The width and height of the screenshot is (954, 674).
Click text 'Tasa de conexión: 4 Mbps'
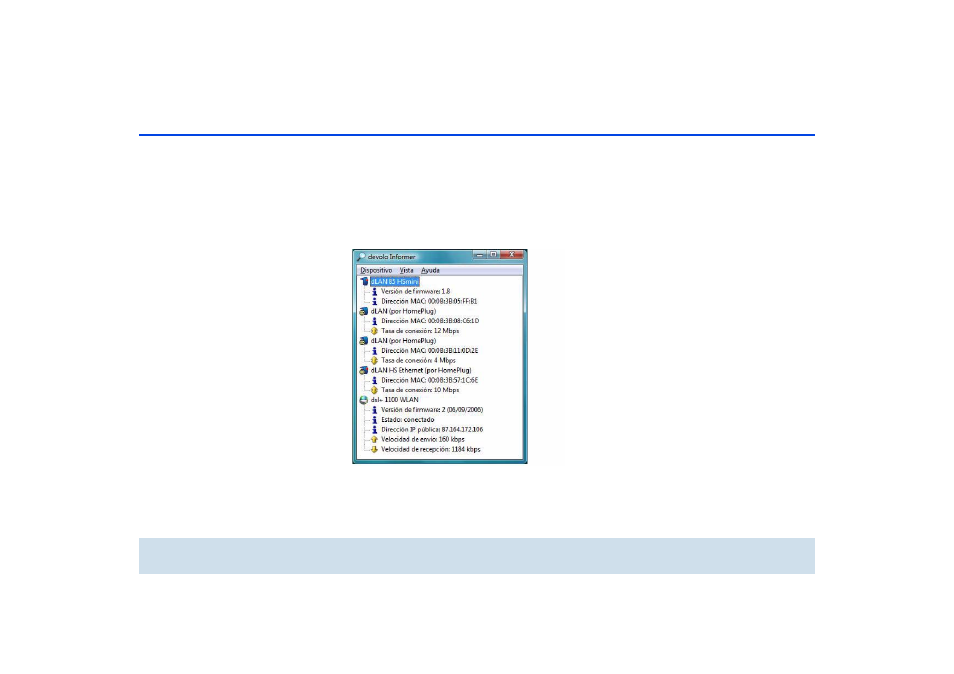pos(418,360)
